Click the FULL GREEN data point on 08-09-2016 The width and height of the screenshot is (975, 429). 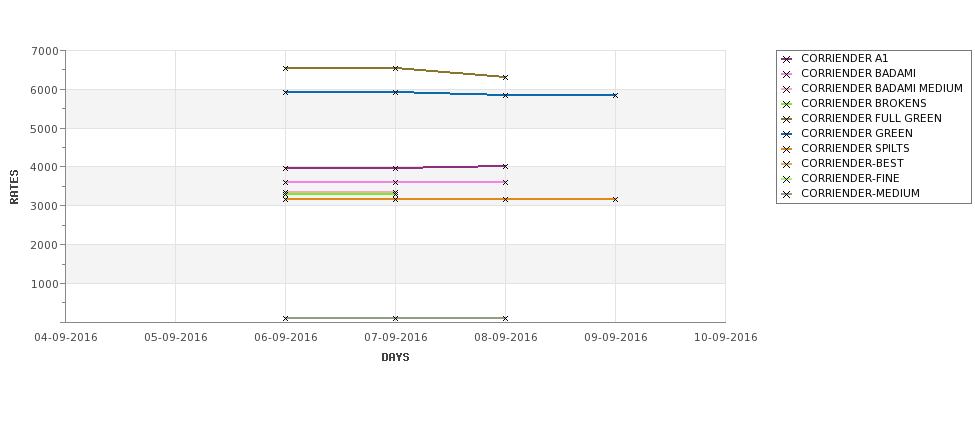(x=506, y=78)
